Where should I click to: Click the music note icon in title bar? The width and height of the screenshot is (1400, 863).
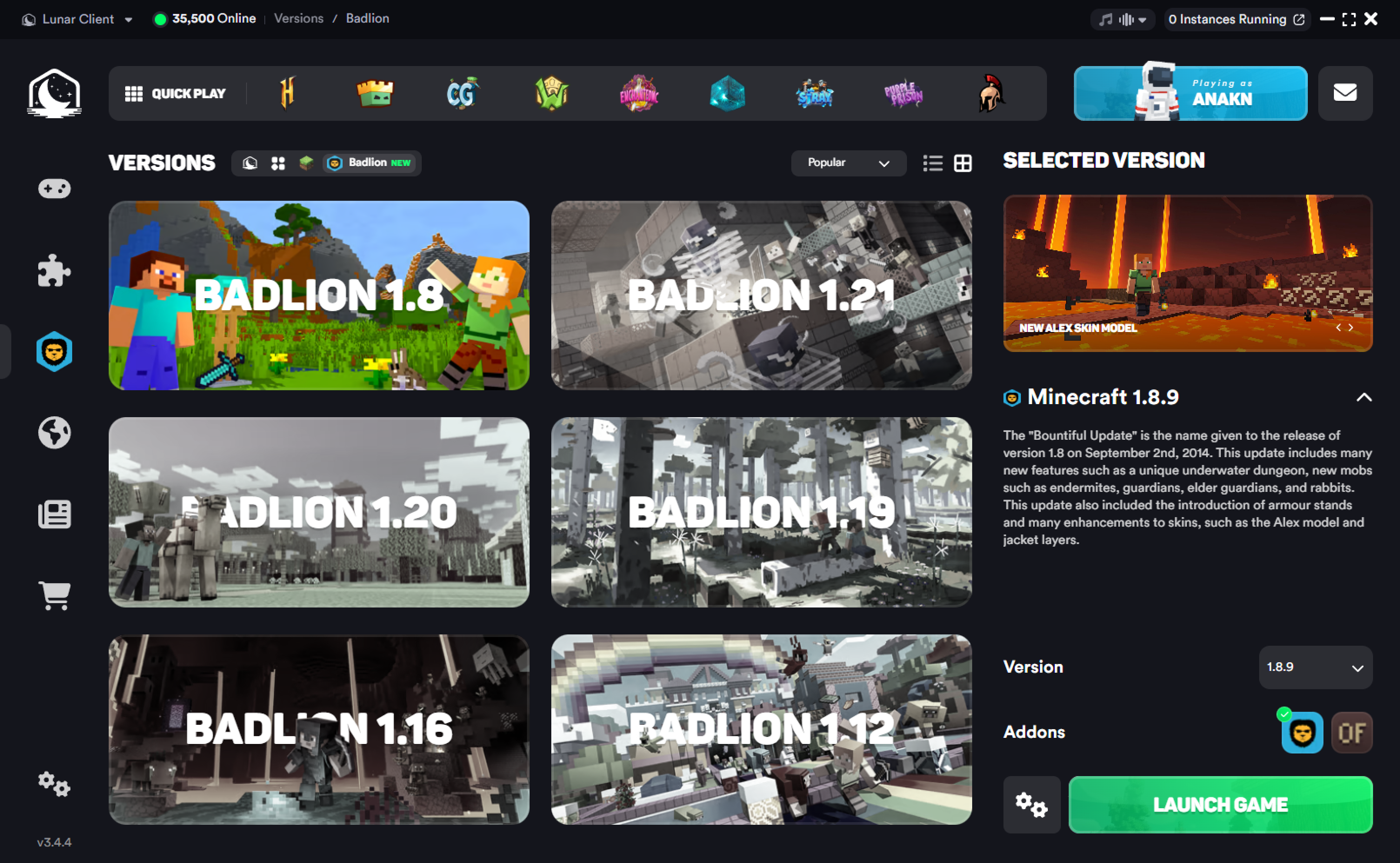click(x=1106, y=20)
